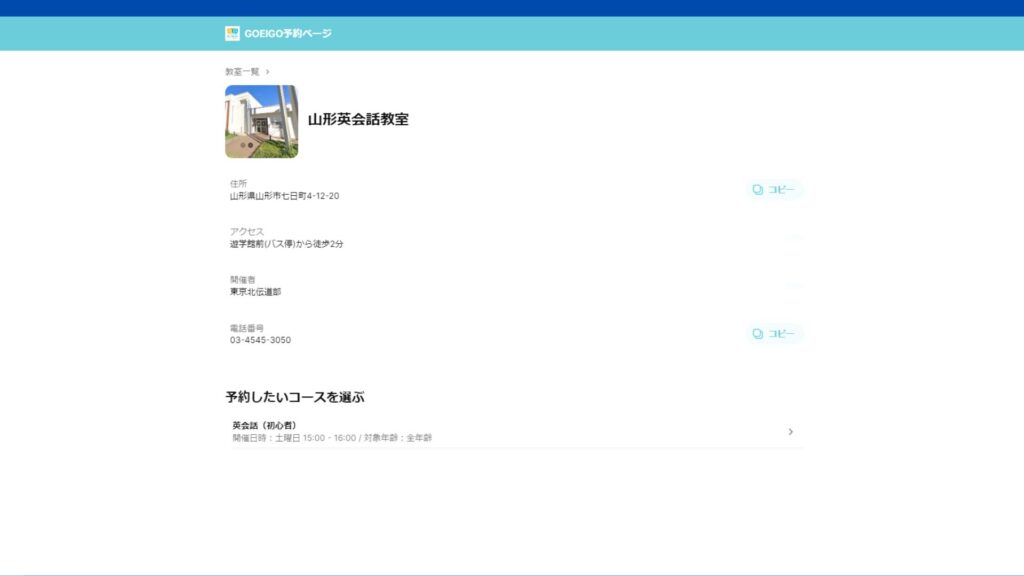Image resolution: width=1024 pixels, height=576 pixels.
Task: Select the second carousel dot on classroom photo
Action: coord(250,145)
